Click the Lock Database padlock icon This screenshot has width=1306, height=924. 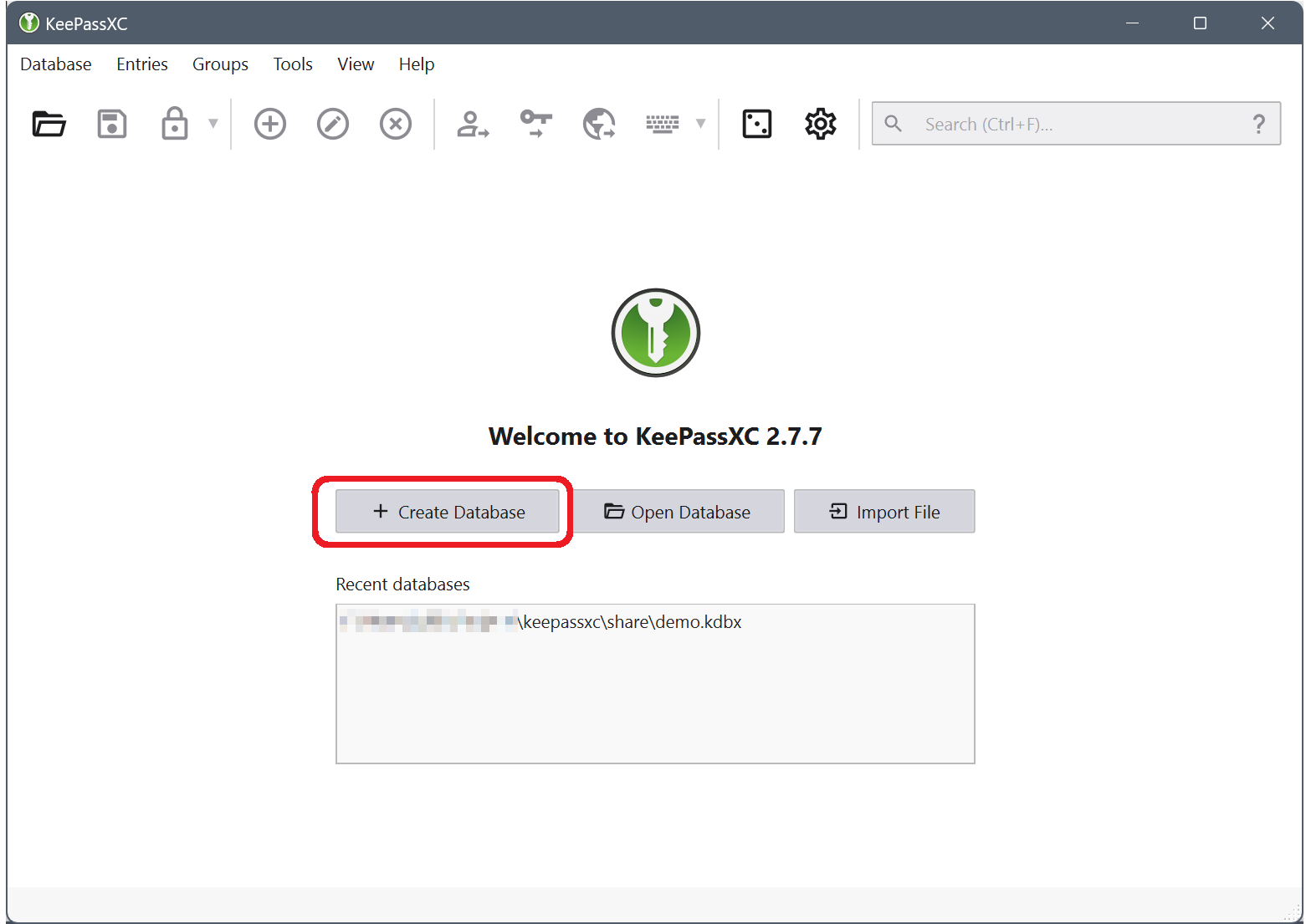pyautogui.click(x=174, y=124)
